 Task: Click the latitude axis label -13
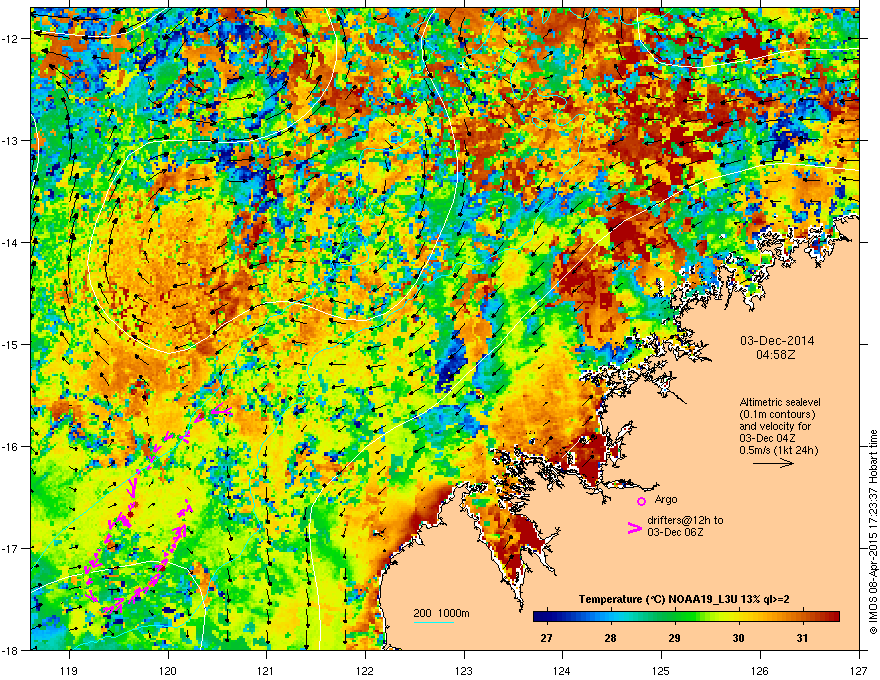(x=10, y=141)
